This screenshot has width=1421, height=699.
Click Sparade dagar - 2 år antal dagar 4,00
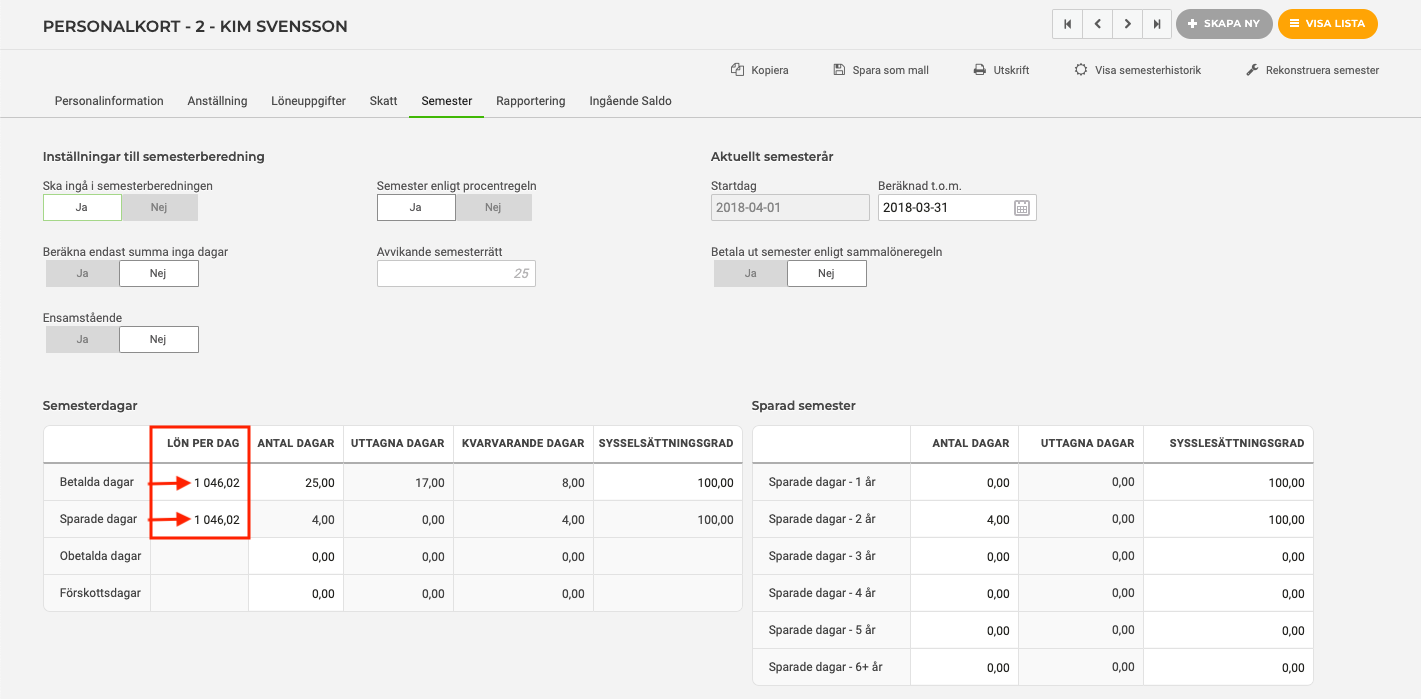(x=965, y=520)
